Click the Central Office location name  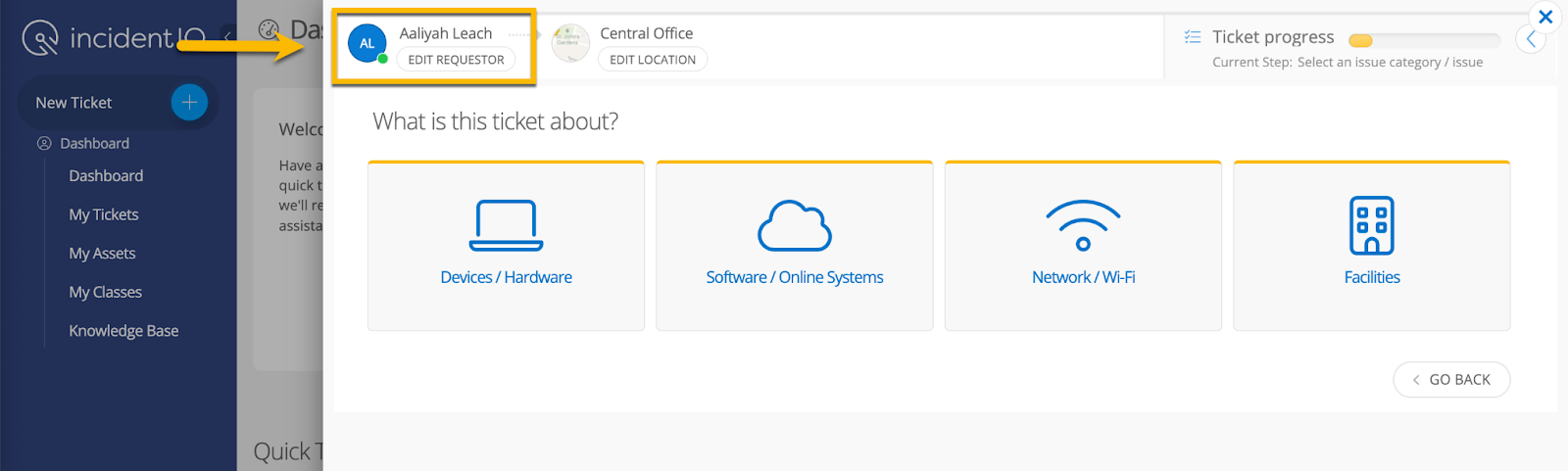tap(647, 33)
